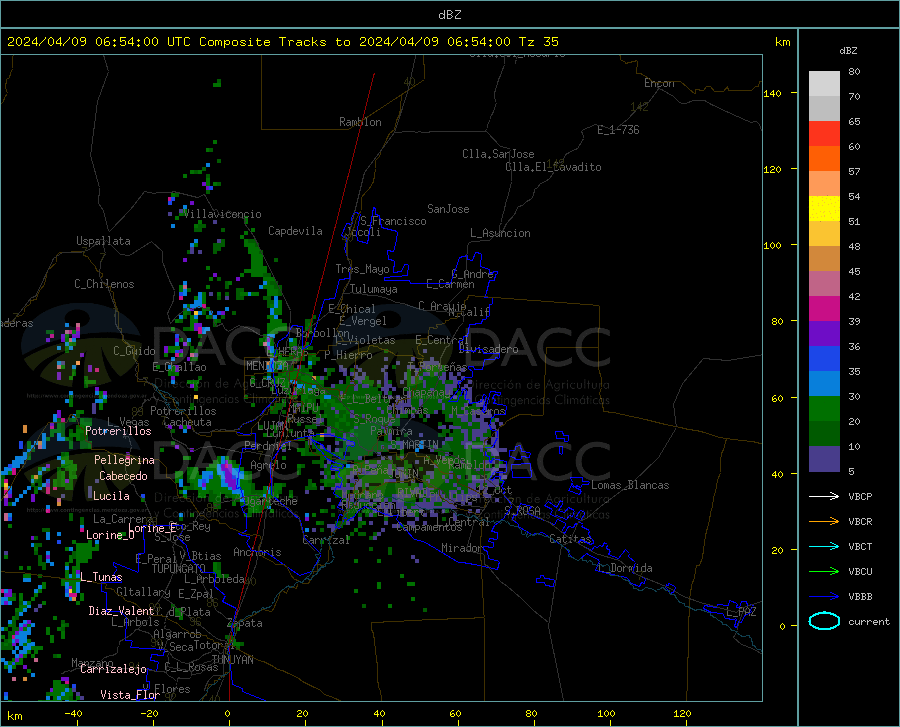900x727 pixels.
Task: Pick the light gray 70-80 dBZ swatch
Action: 824,84
